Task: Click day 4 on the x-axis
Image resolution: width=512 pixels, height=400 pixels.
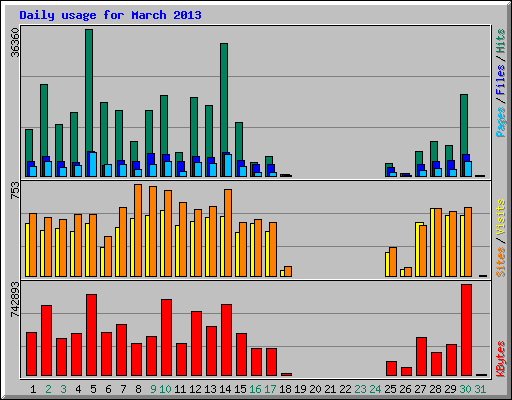Action: (x=78, y=389)
